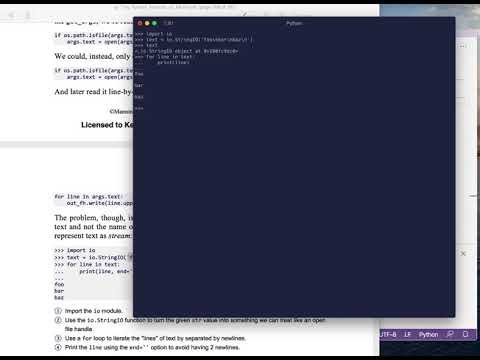Minimize the Python terminal with the yellow button

tap(147, 23)
